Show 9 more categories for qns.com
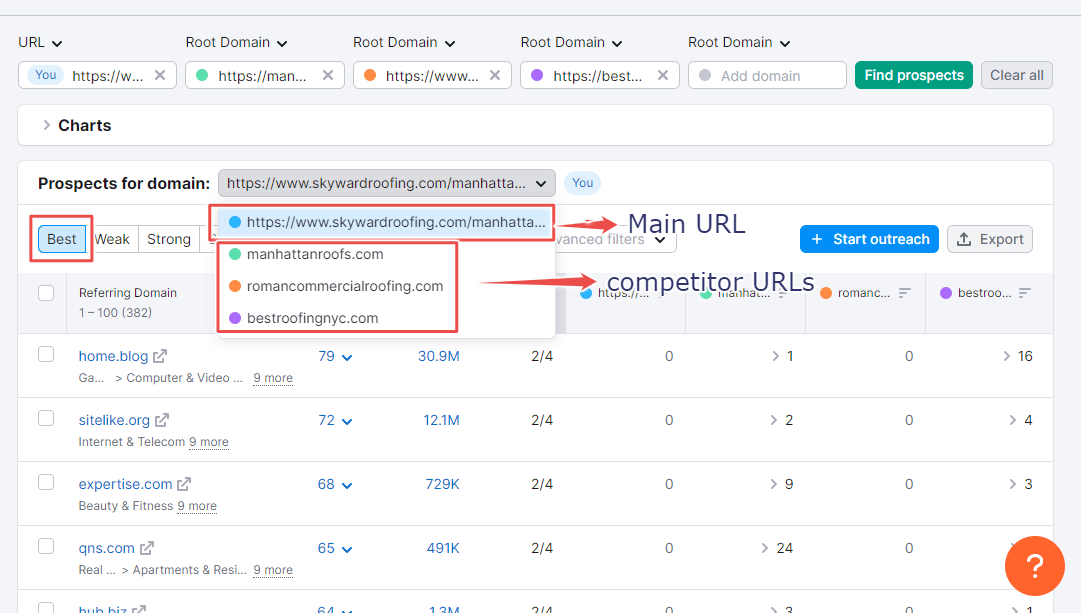 (x=273, y=570)
